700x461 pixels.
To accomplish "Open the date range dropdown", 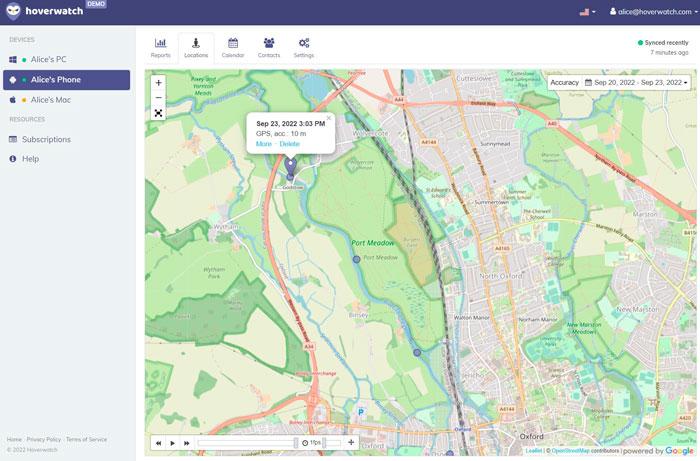I will click(637, 82).
